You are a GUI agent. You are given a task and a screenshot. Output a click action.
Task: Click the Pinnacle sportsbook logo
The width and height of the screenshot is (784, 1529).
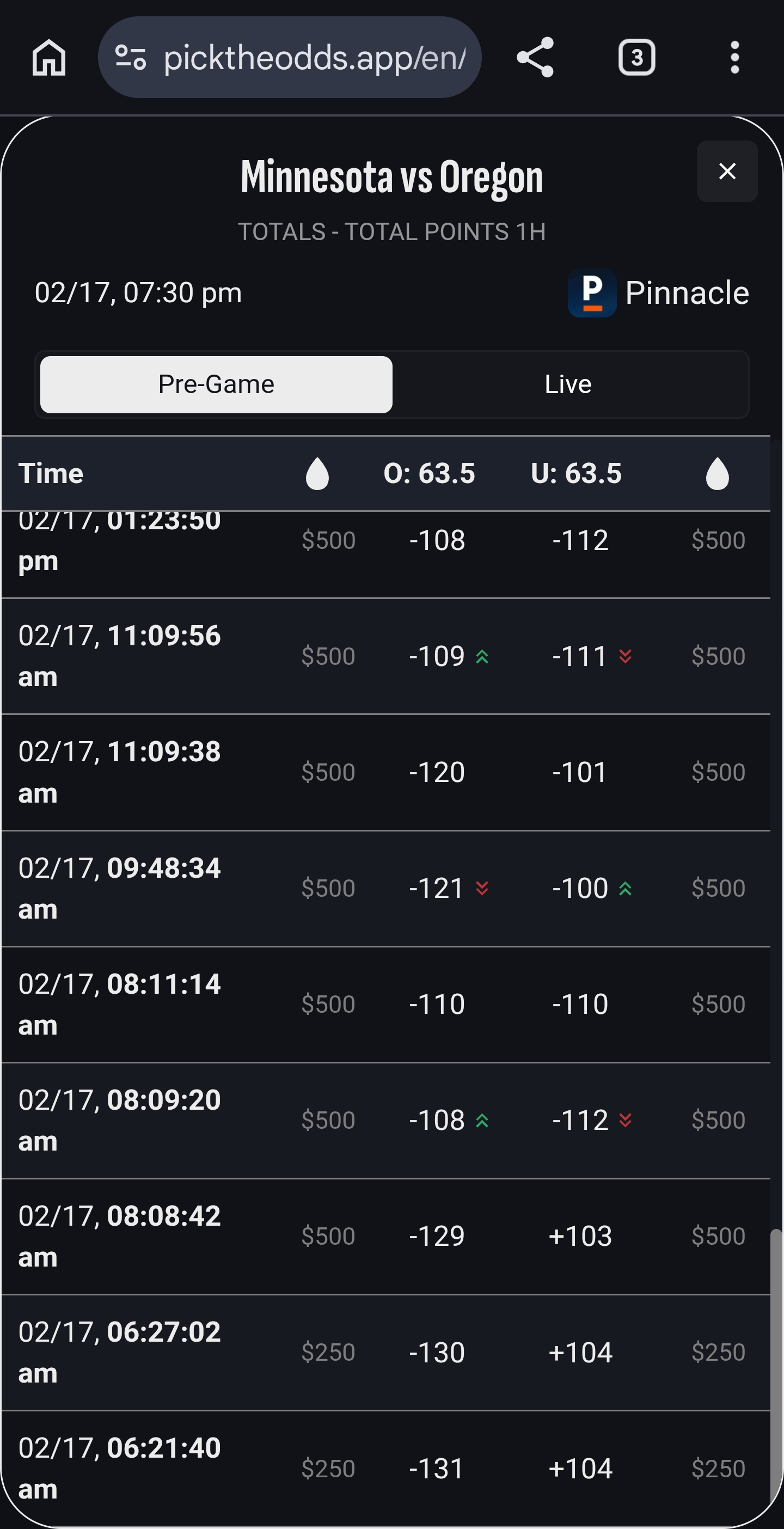tap(592, 292)
